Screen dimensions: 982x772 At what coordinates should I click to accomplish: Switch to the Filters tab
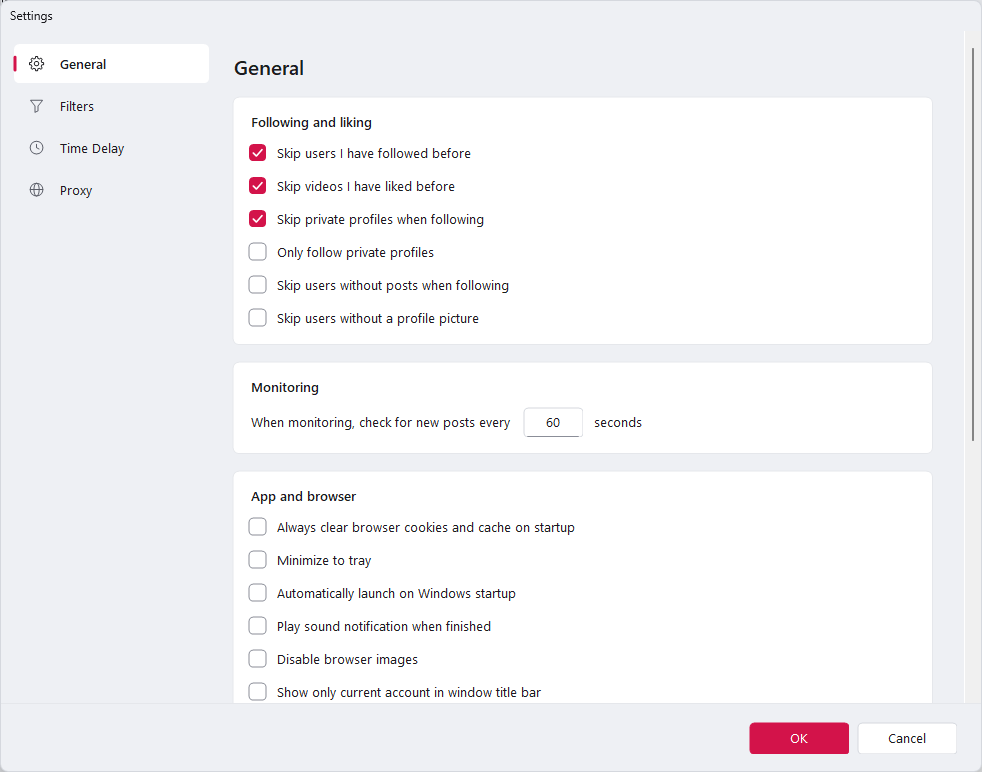111,106
